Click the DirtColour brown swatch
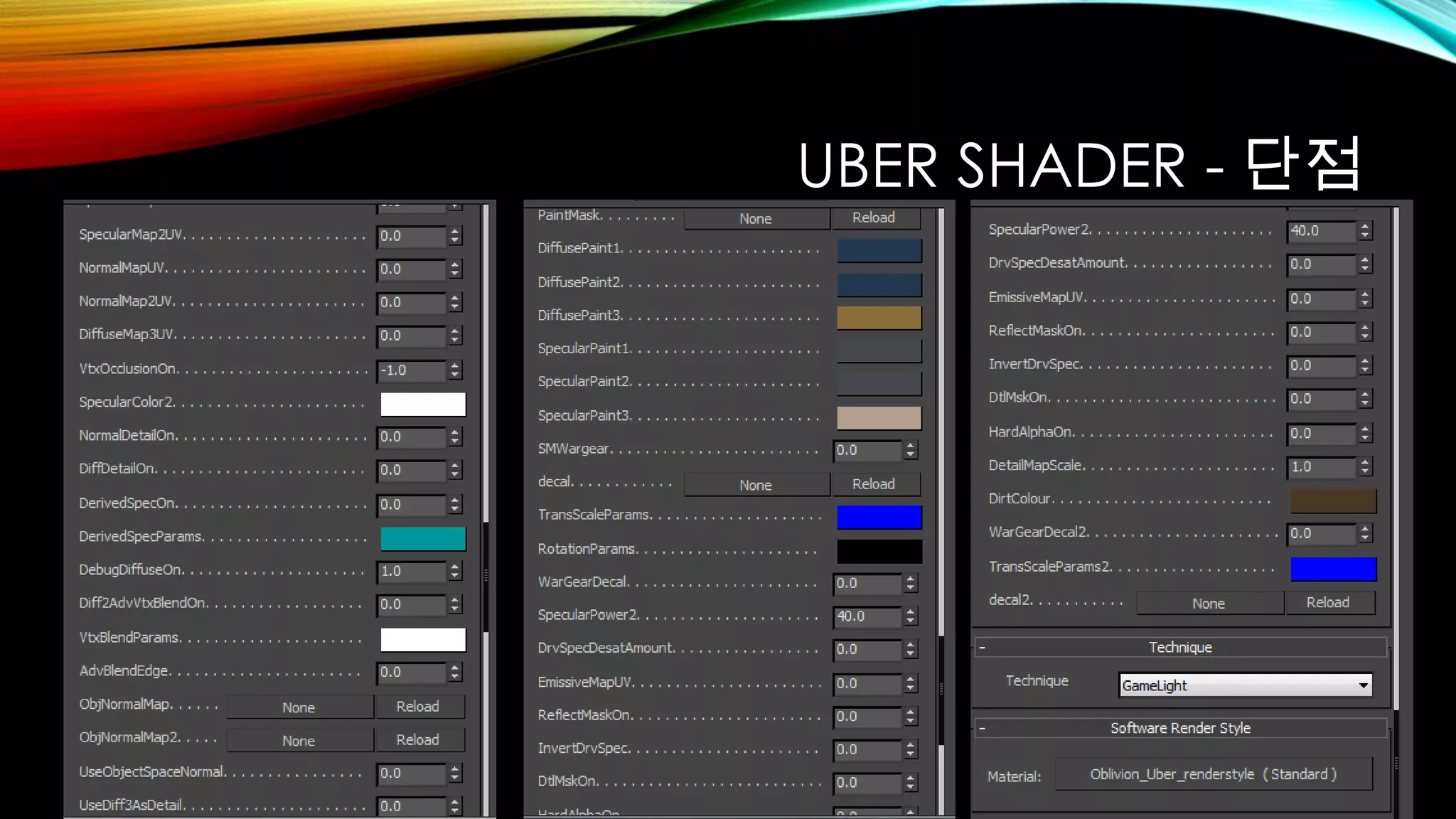 point(1333,500)
